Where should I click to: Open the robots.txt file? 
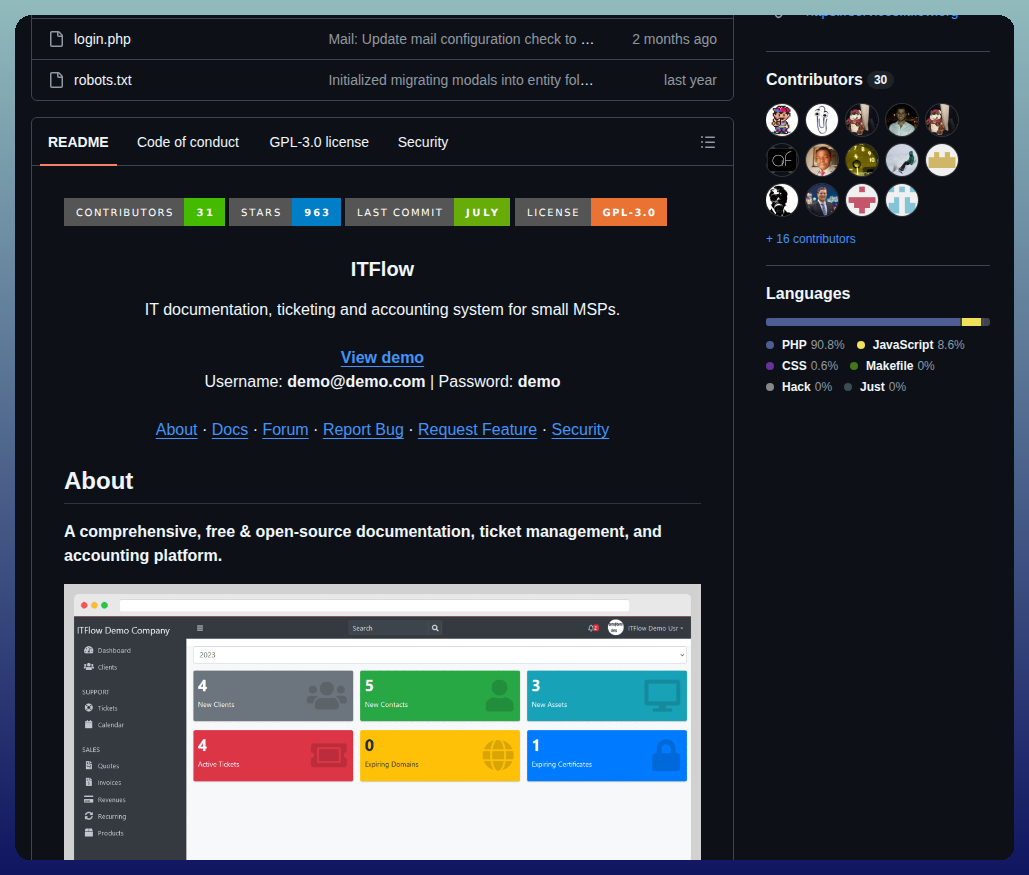point(102,80)
